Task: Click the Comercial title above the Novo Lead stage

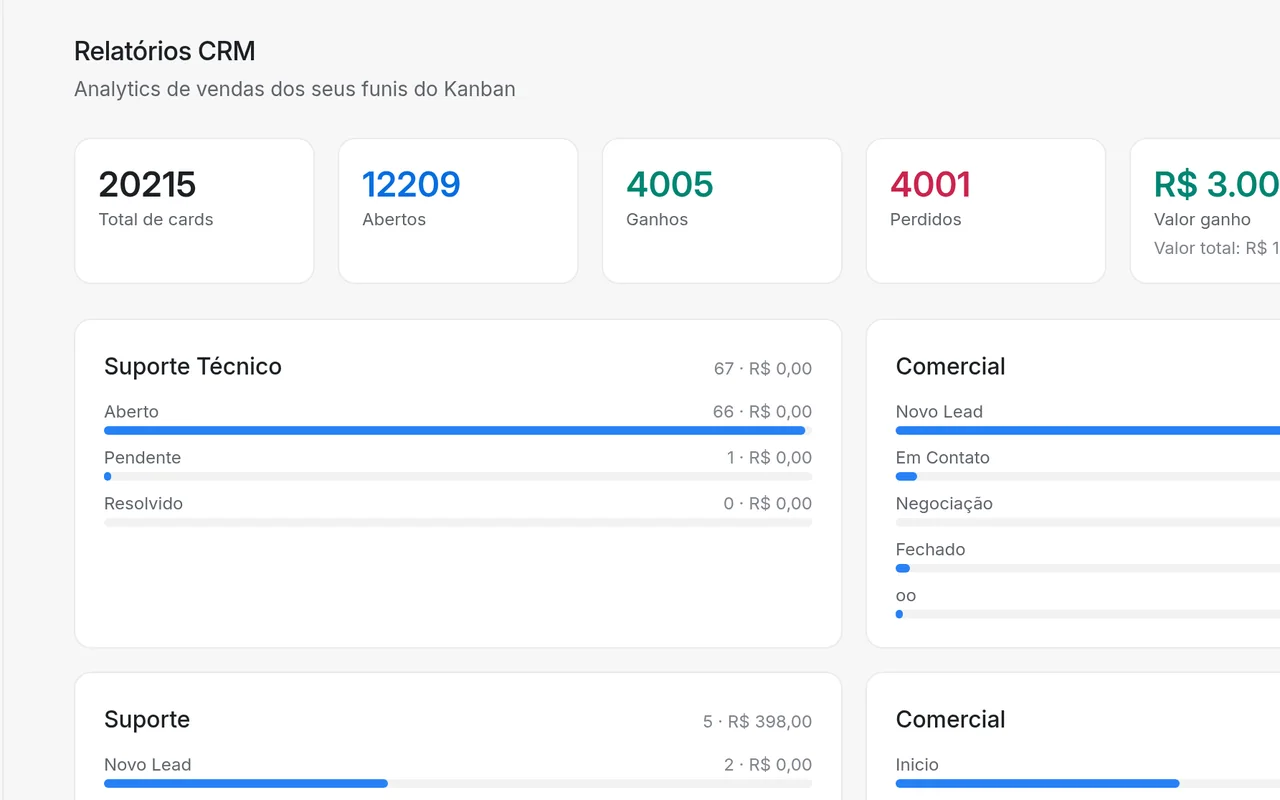Action: 950,367
